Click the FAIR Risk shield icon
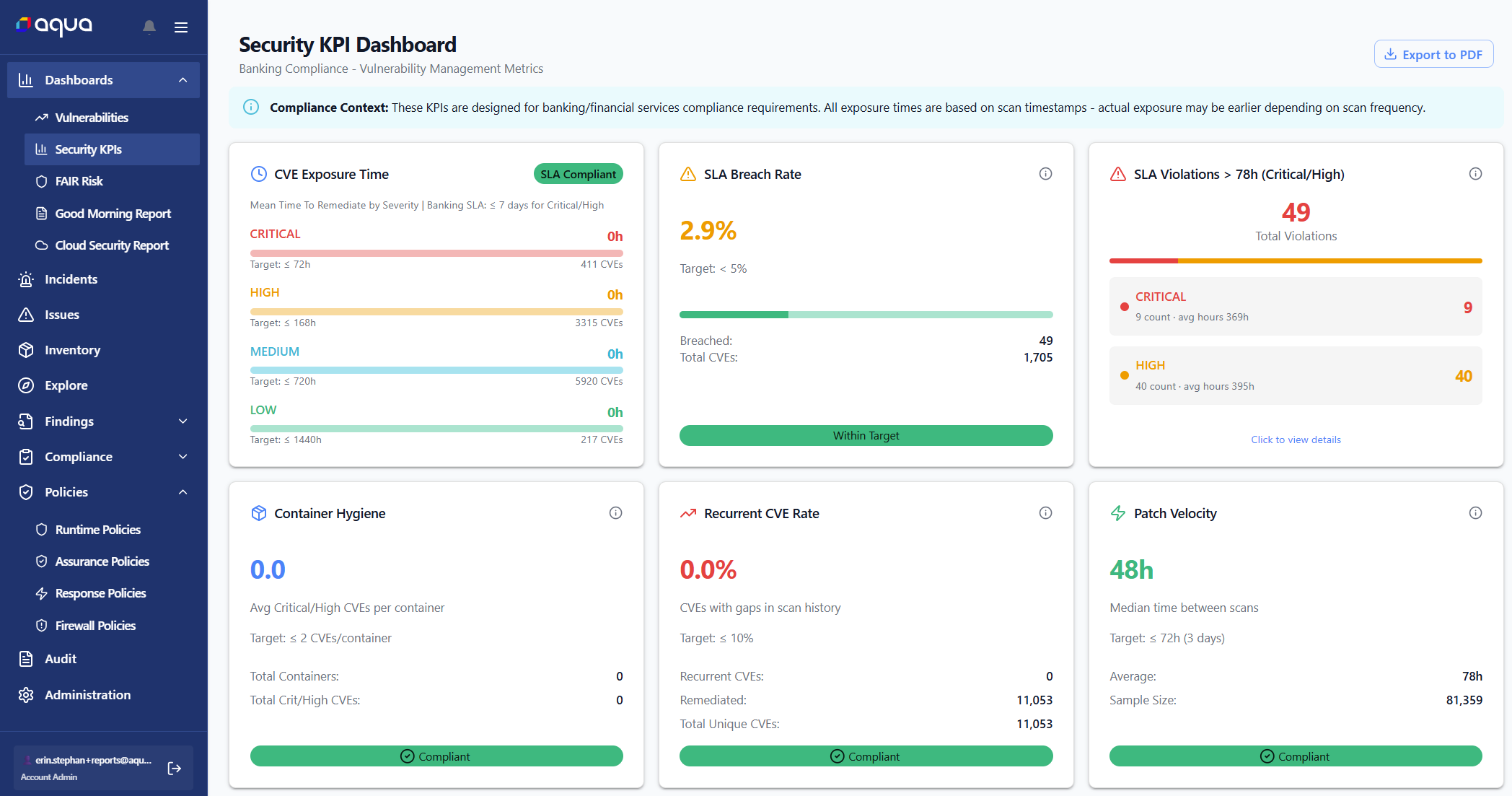This screenshot has height=796, width=1512. (x=42, y=181)
